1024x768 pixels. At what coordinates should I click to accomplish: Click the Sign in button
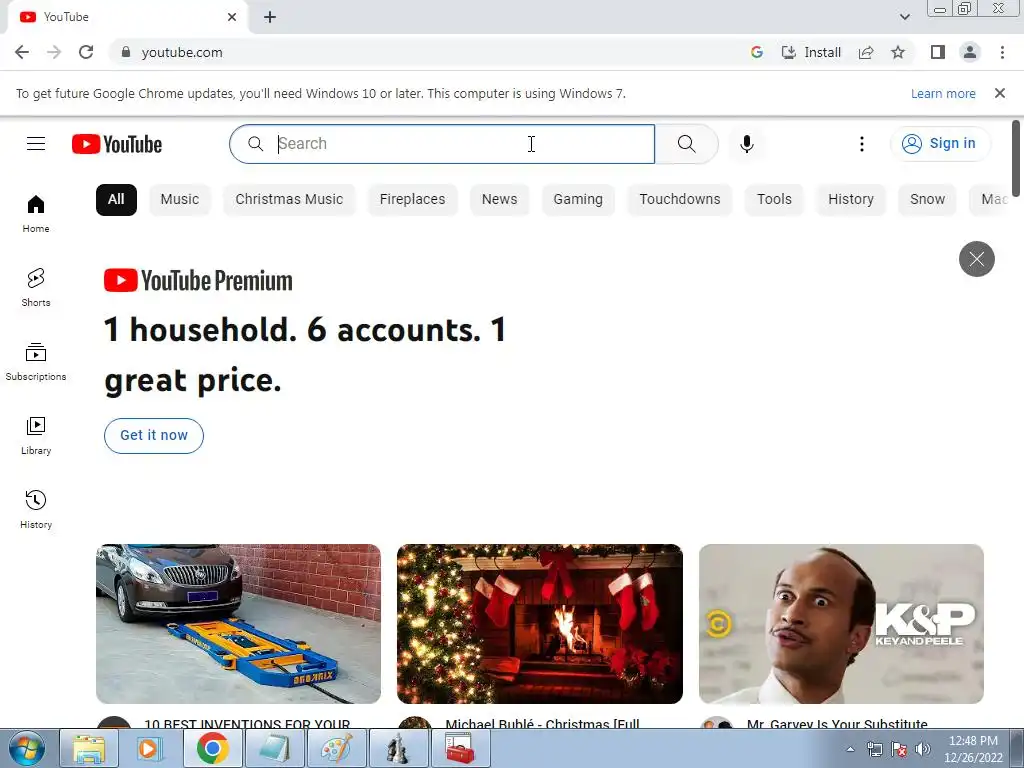click(x=940, y=144)
